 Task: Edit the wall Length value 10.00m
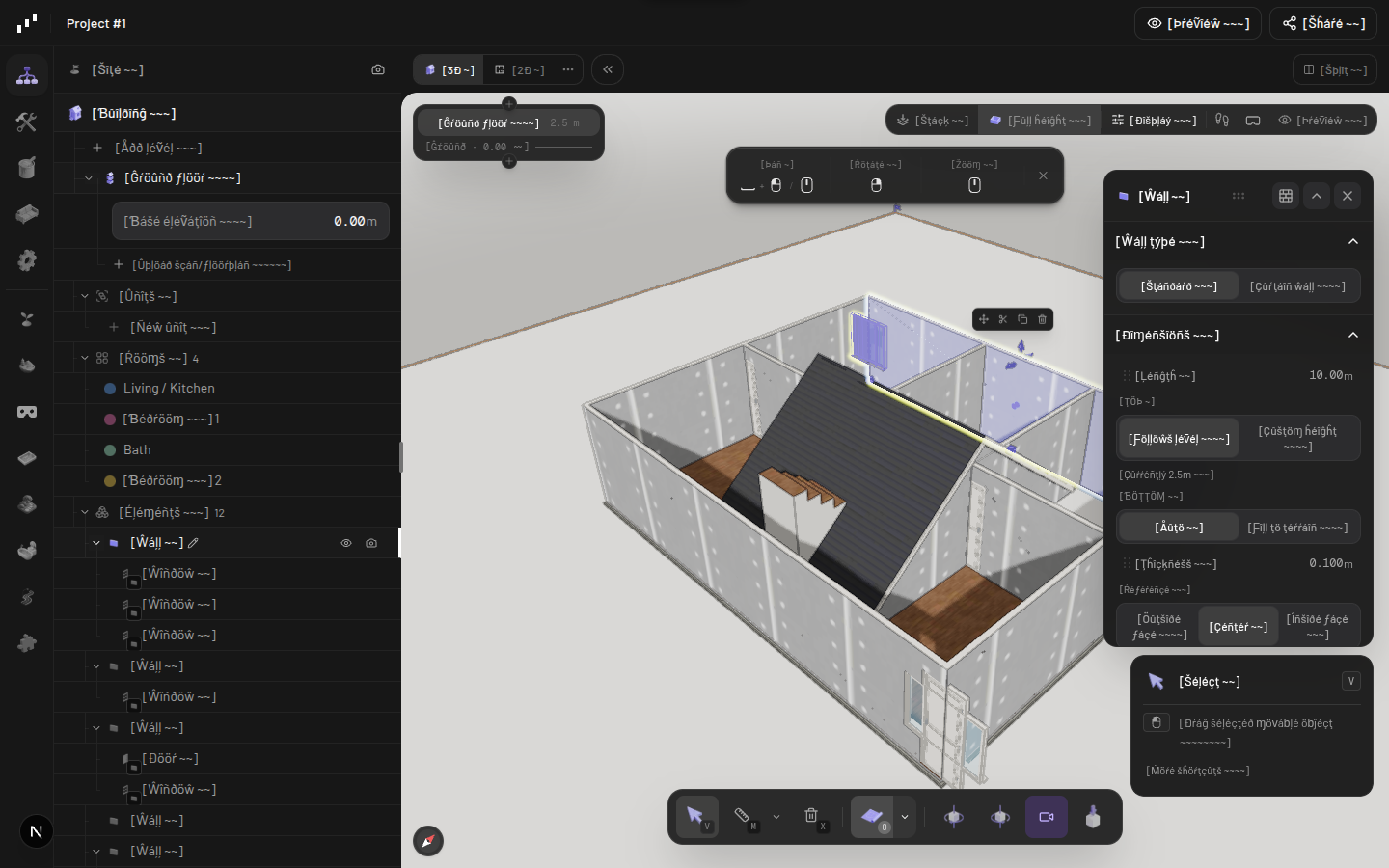[1330, 376]
